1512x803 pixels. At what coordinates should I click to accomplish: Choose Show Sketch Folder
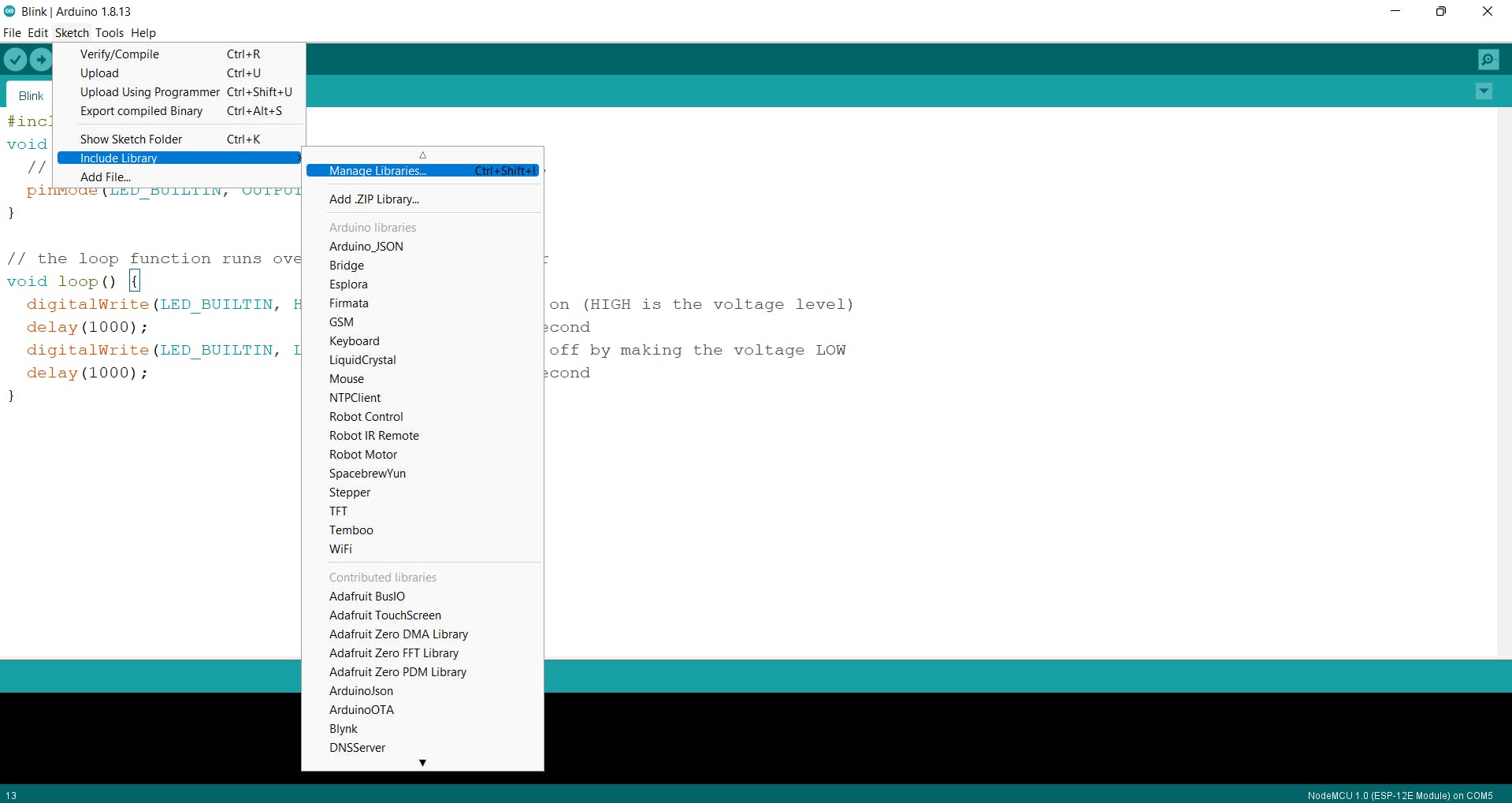tap(179, 139)
